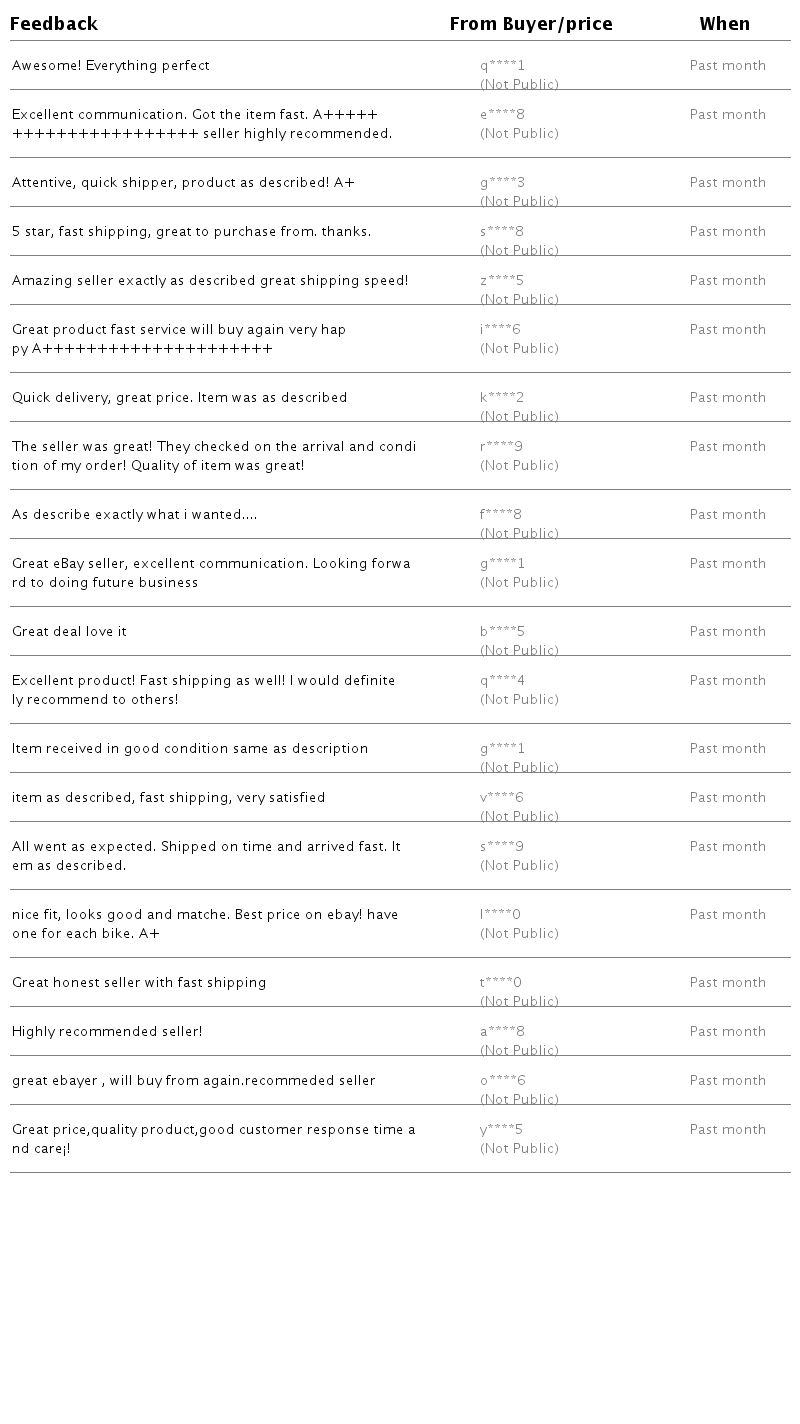Click buyer q****4 username
The image size is (800, 1424).
[502, 681]
